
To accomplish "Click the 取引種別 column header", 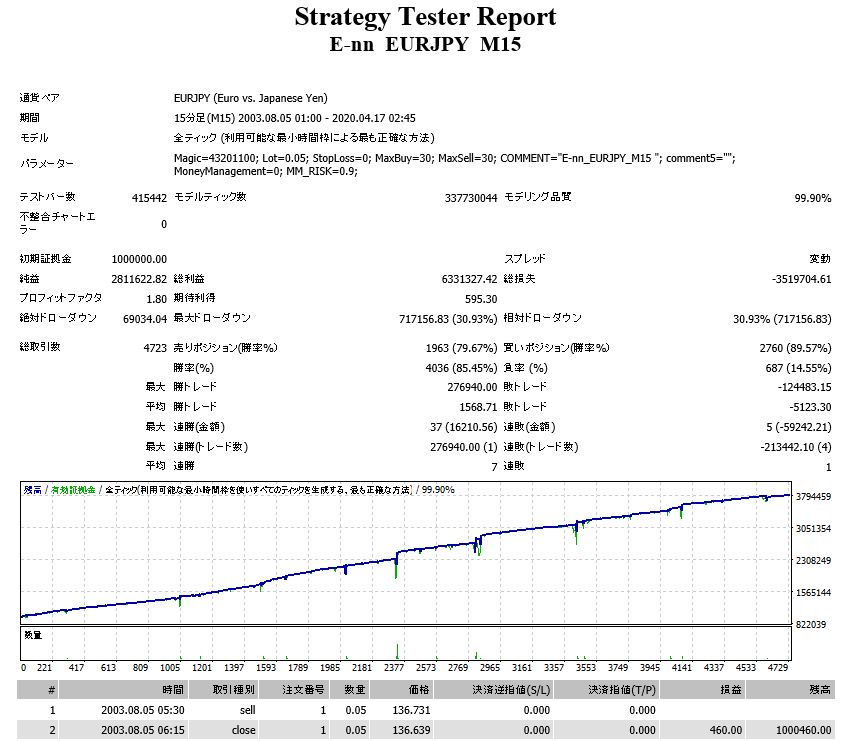I will coord(223,689).
